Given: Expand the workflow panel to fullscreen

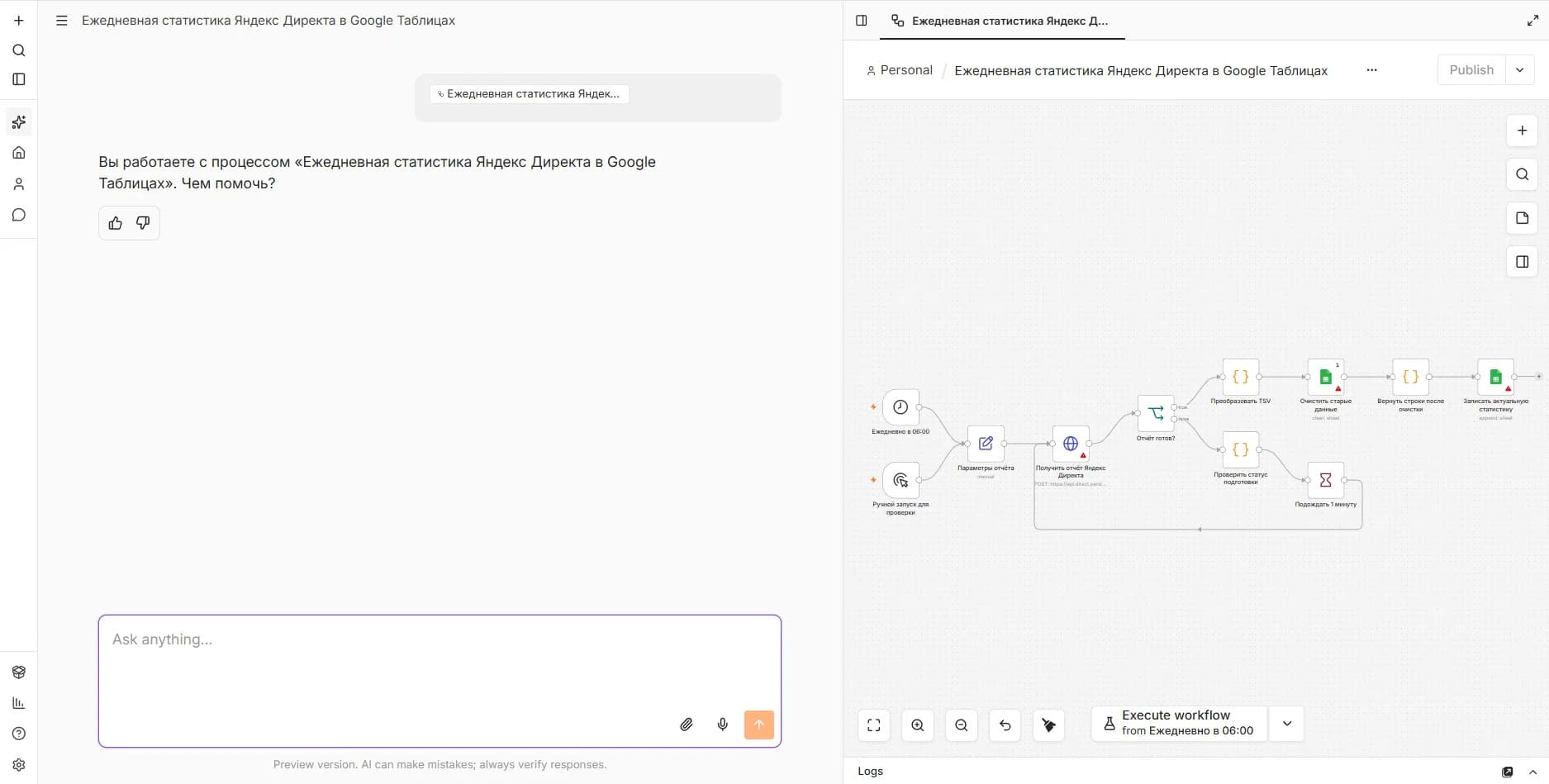Looking at the screenshot, I should tap(1532, 21).
